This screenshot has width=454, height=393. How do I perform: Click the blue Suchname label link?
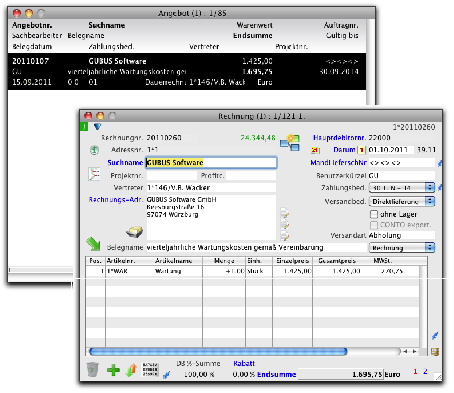[125, 163]
